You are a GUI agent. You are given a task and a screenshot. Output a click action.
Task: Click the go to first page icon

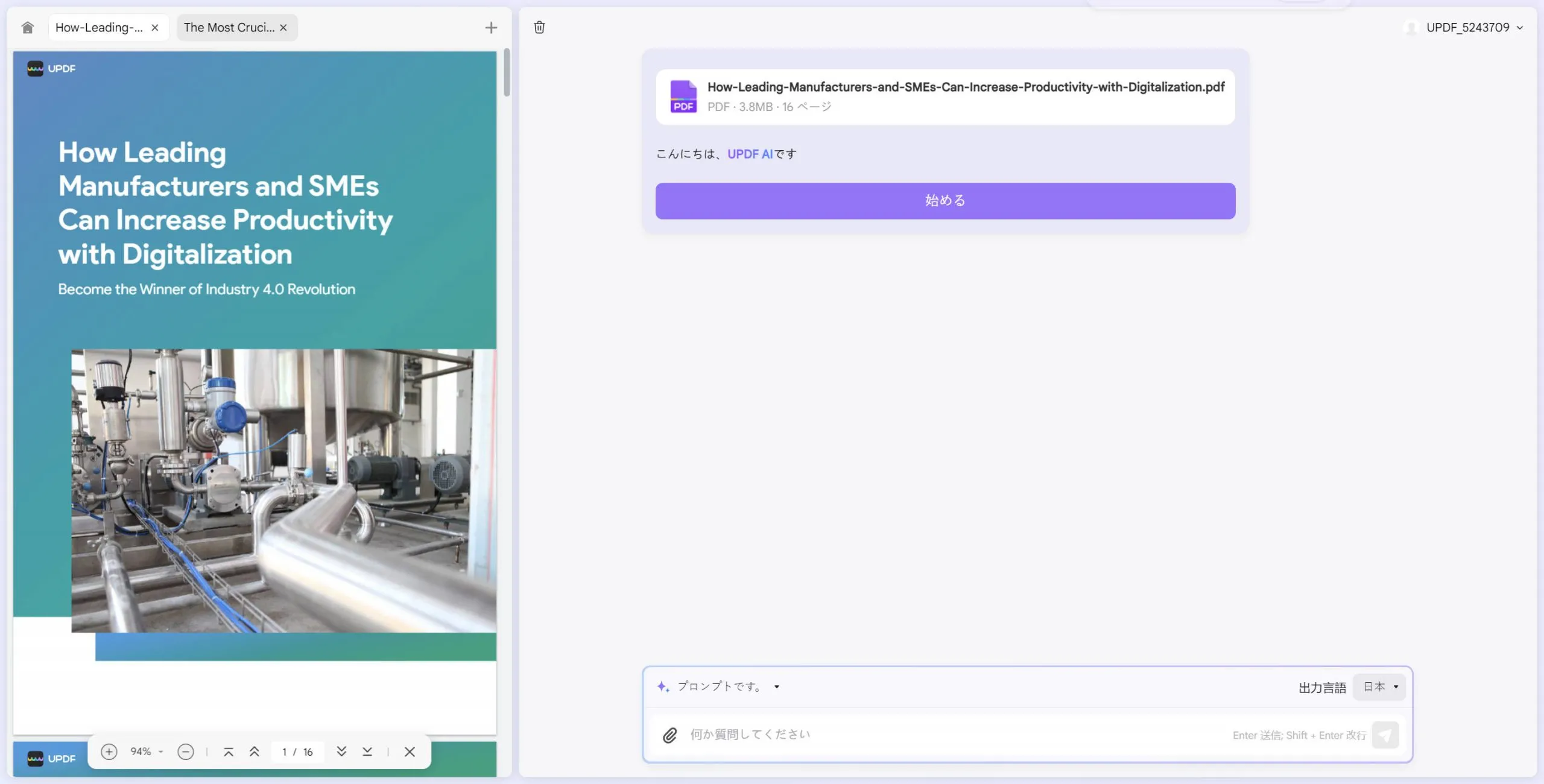pos(228,751)
